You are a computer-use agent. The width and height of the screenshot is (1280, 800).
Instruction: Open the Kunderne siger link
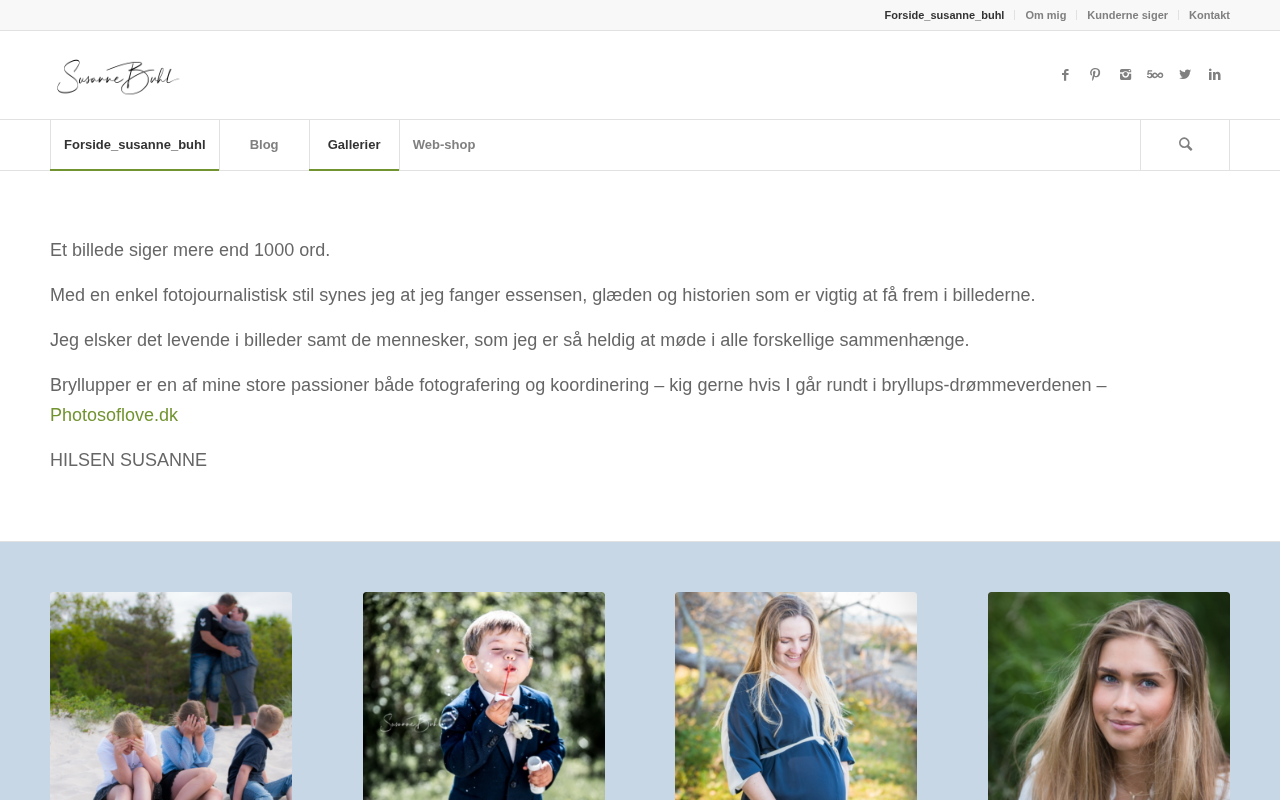click(1127, 15)
